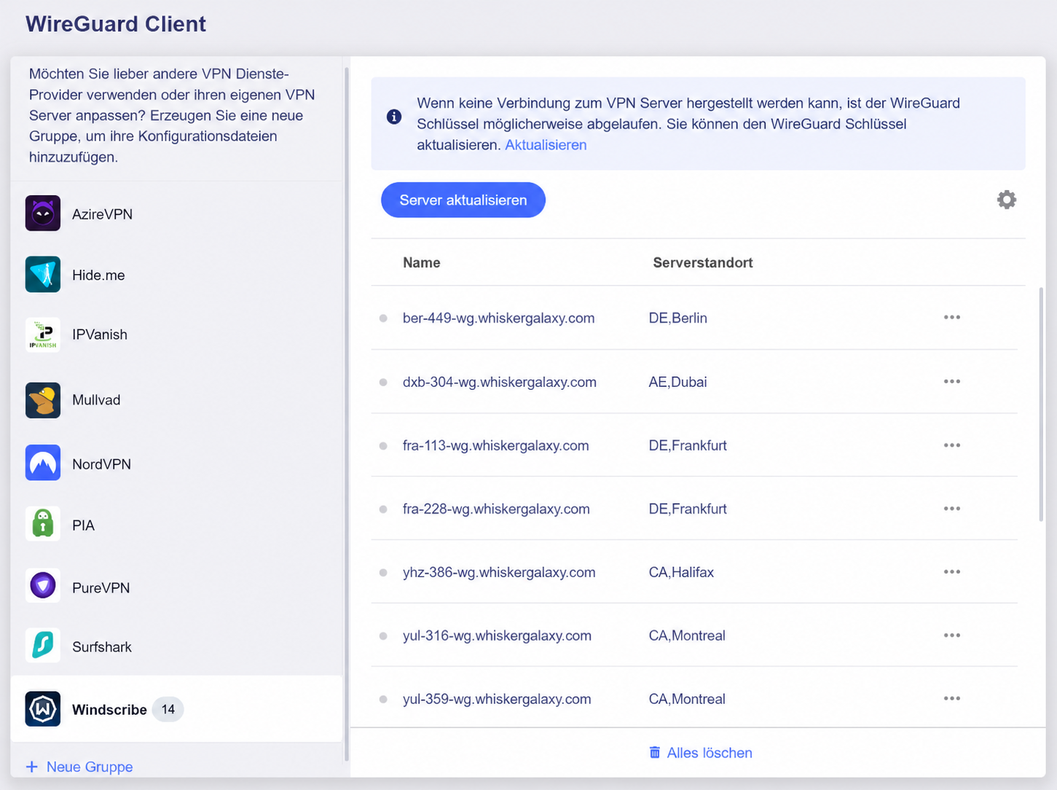The height and width of the screenshot is (790, 1057).
Task: Open more options for yul-359-wg server
Action: pyautogui.click(x=952, y=698)
